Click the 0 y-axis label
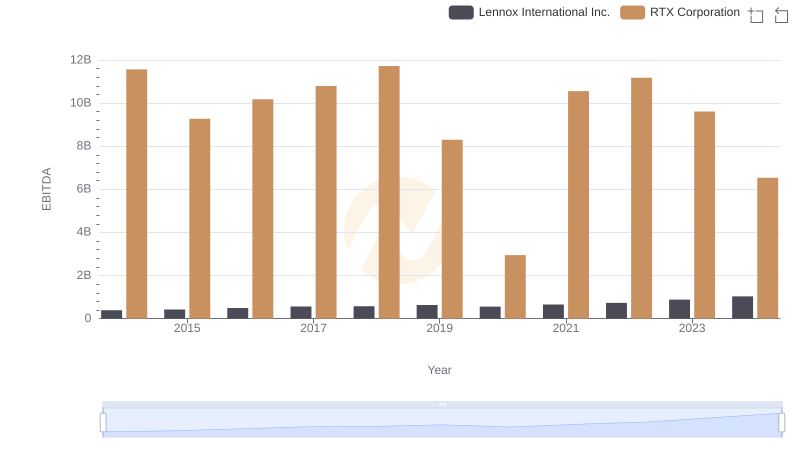The height and width of the screenshot is (461, 800). point(88,318)
